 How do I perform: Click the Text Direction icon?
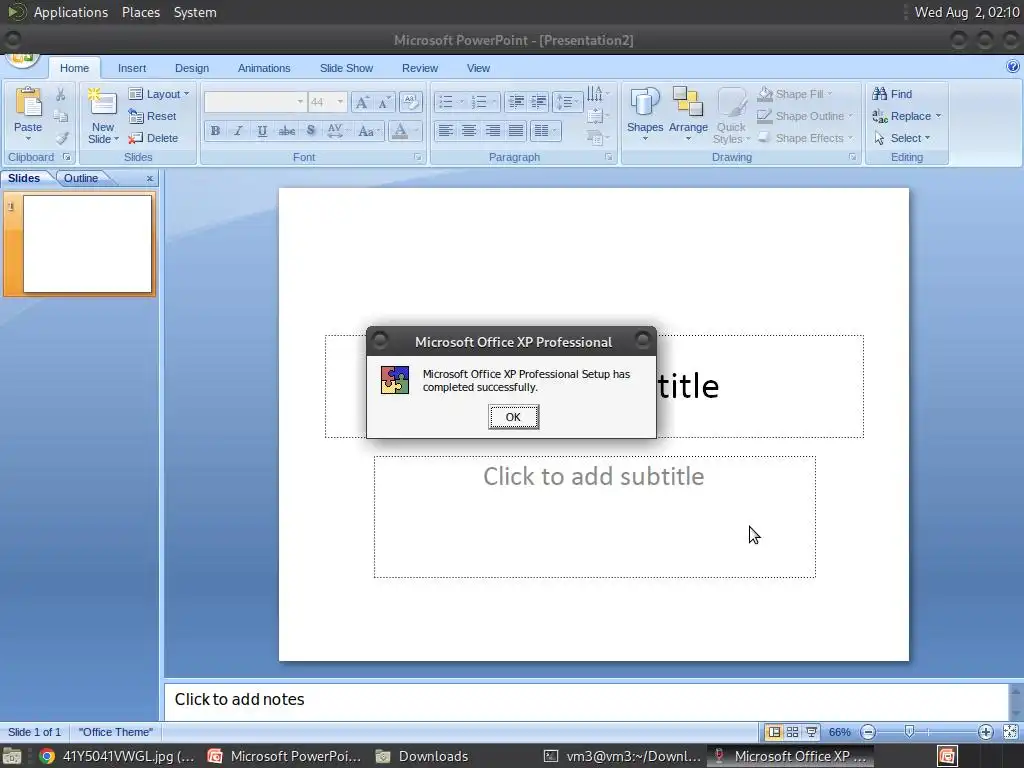(596, 95)
